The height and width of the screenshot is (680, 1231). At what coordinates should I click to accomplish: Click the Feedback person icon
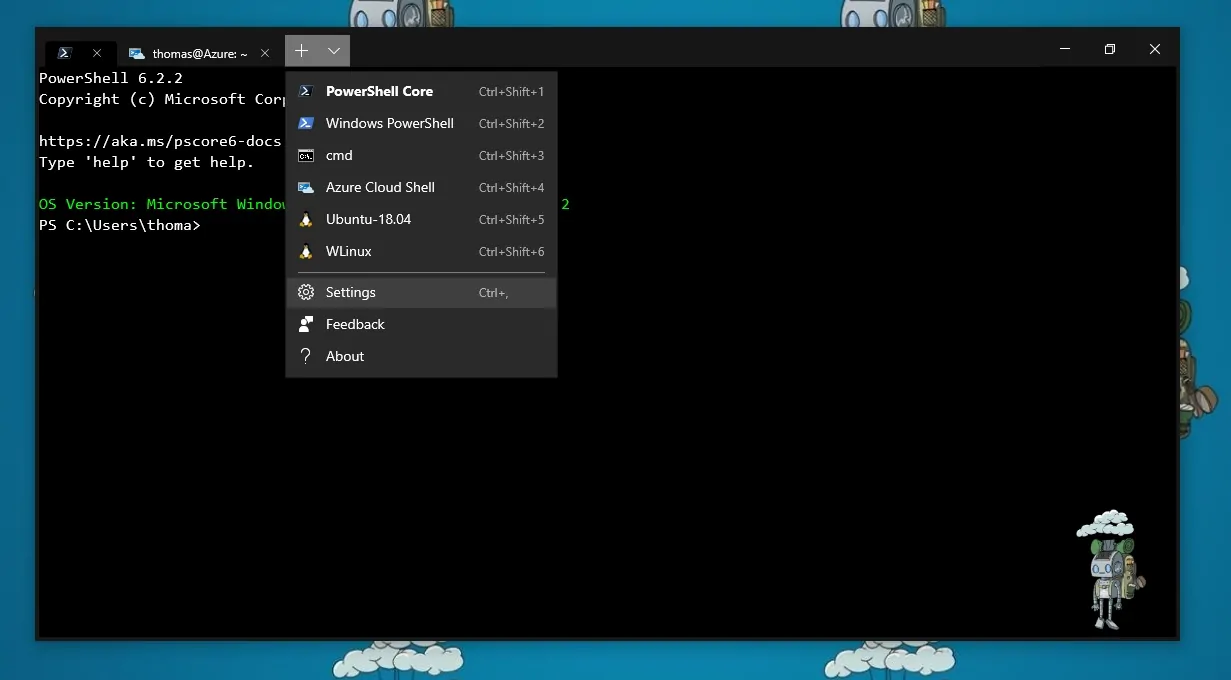[306, 324]
